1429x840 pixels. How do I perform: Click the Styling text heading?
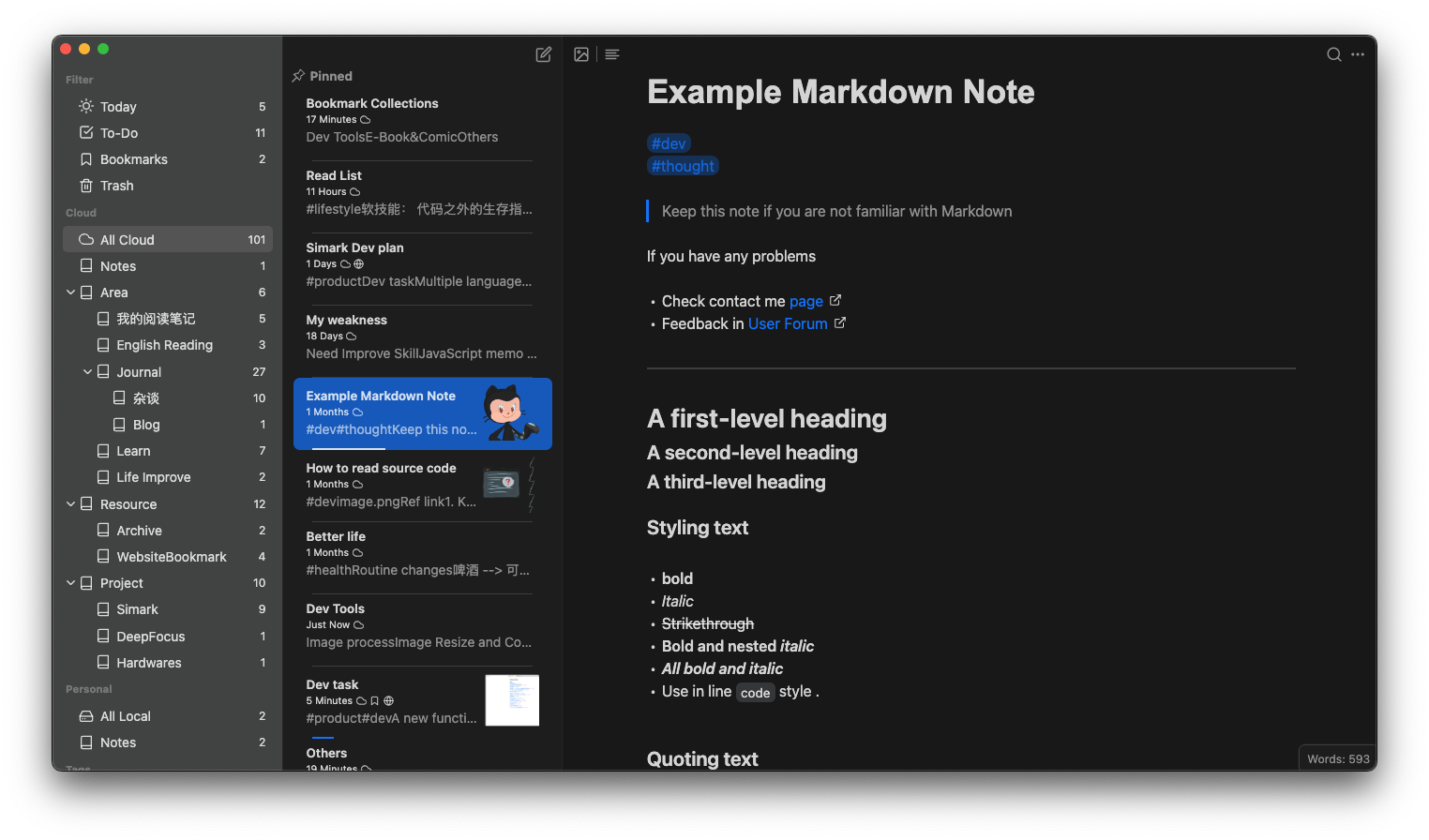coord(698,528)
